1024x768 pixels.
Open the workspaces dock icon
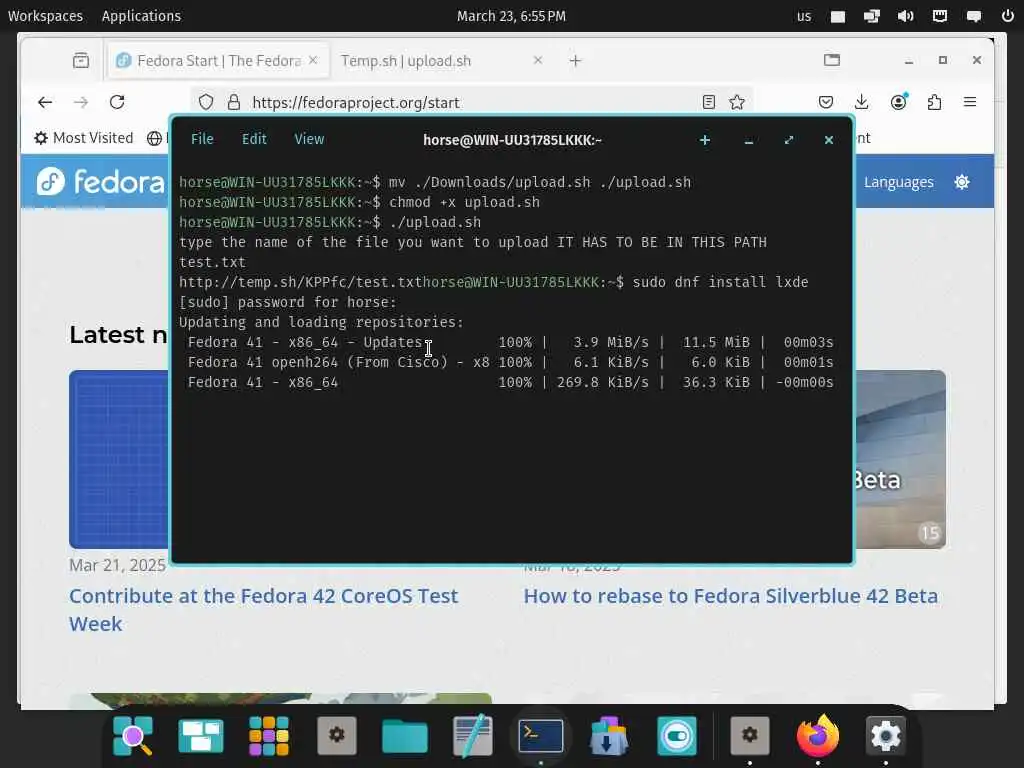[x=201, y=736]
